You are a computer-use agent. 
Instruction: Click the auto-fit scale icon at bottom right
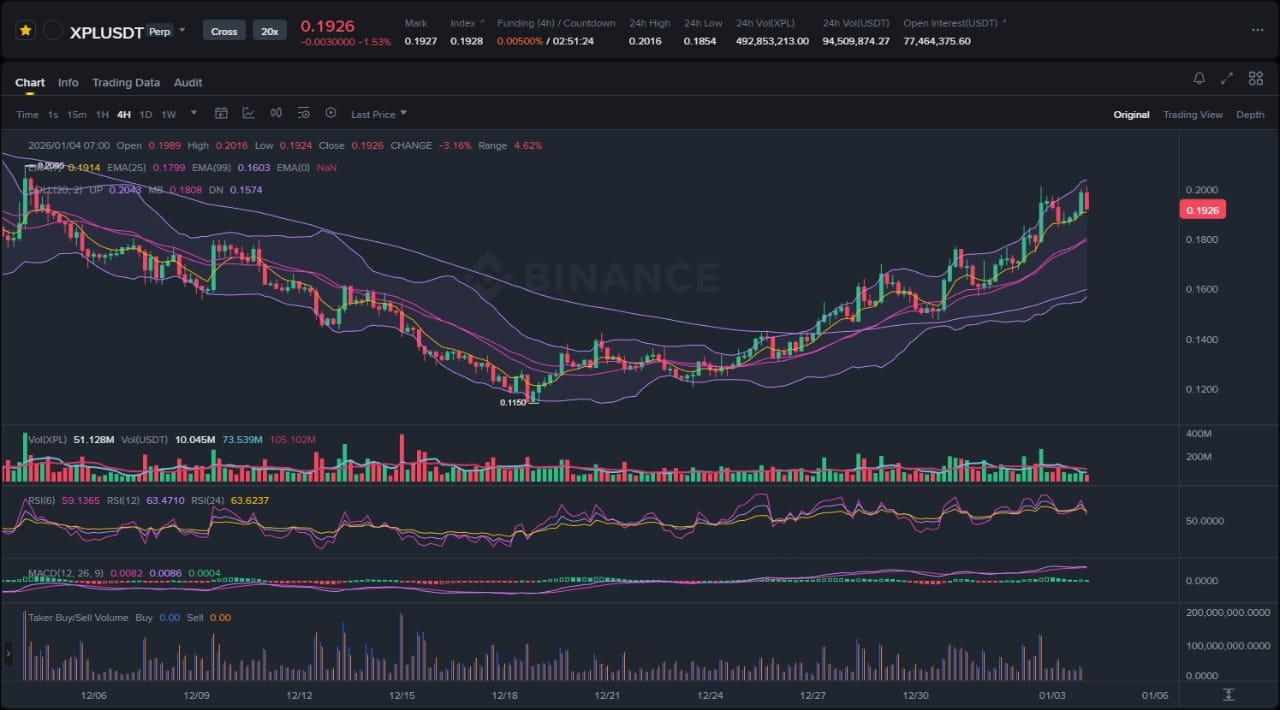click(1229, 695)
